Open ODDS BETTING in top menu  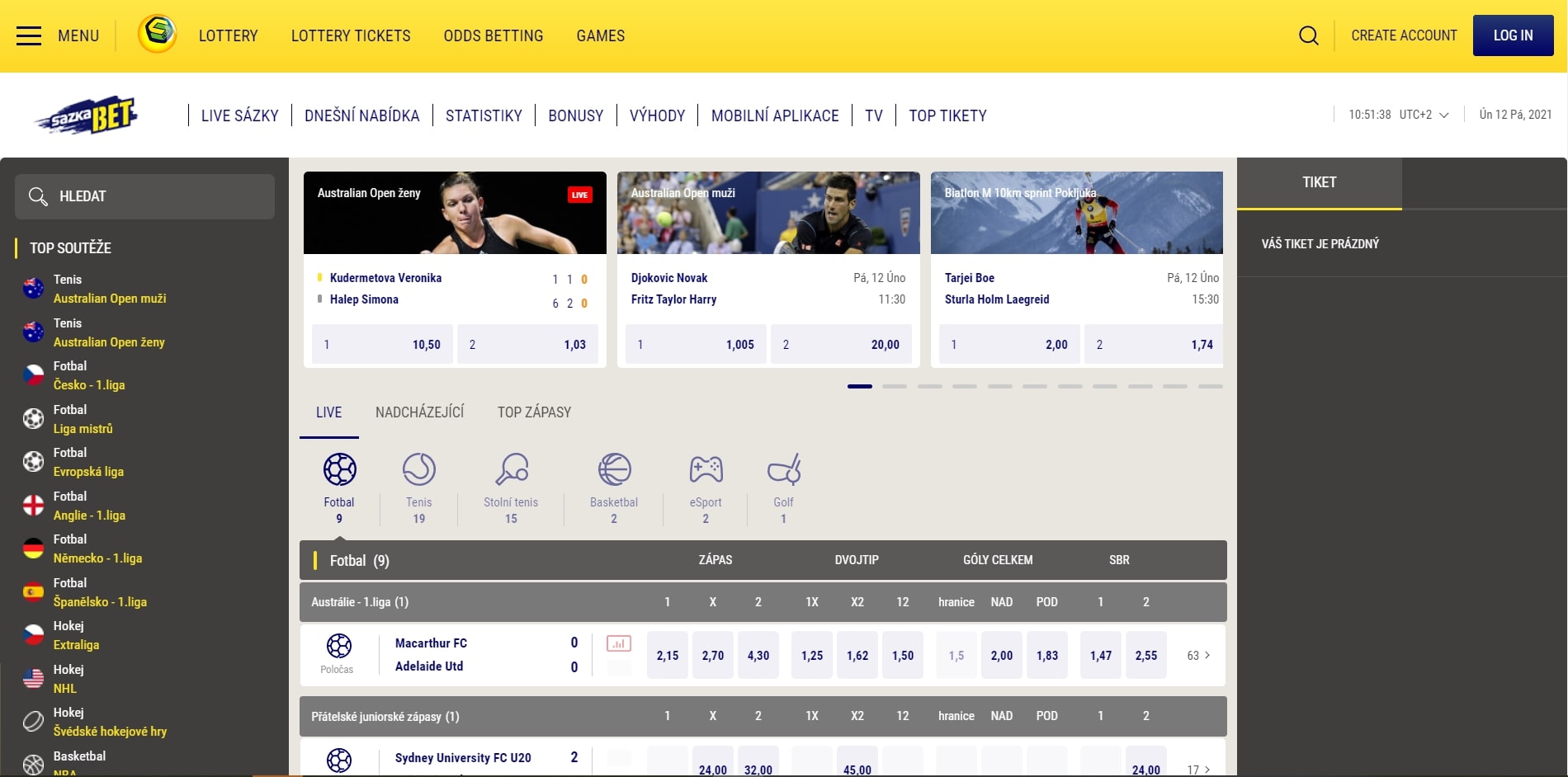click(x=494, y=35)
